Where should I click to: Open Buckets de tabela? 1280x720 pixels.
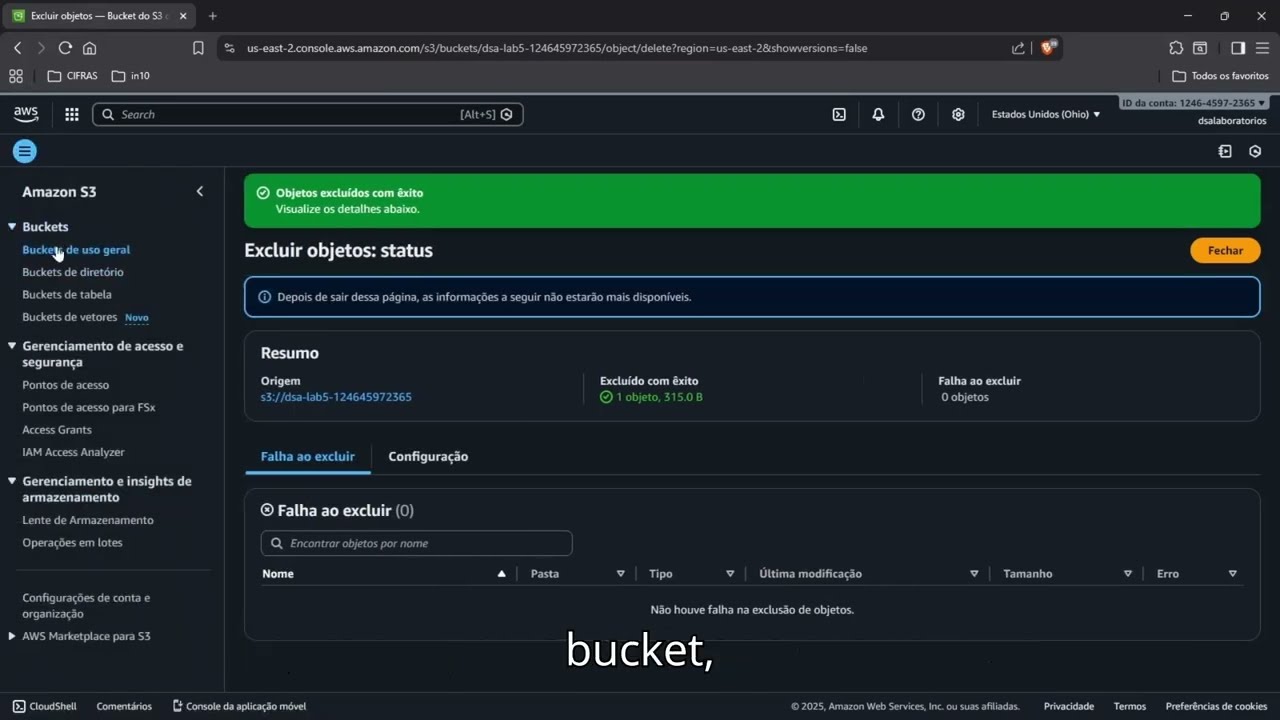click(x=67, y=295)
